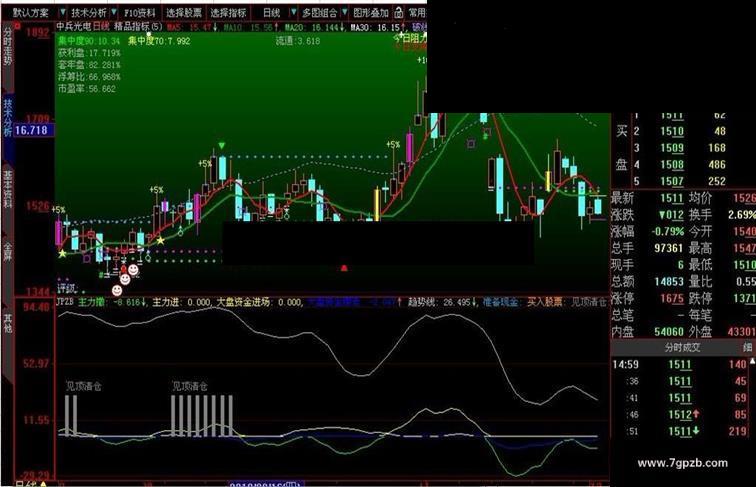Click the 内盘 54060 value

[x=668, y=332]
